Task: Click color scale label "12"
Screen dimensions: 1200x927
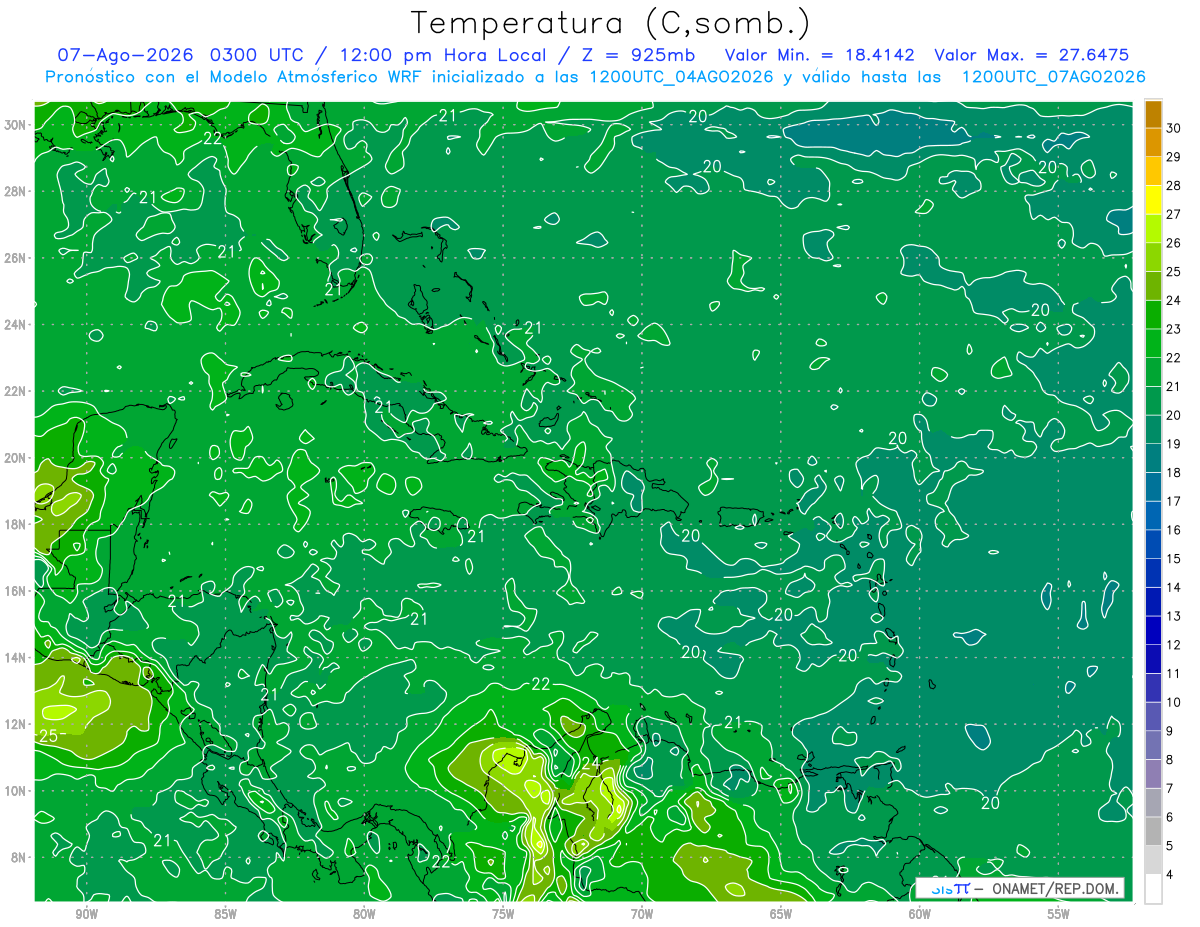Action: click(1173, 645)
